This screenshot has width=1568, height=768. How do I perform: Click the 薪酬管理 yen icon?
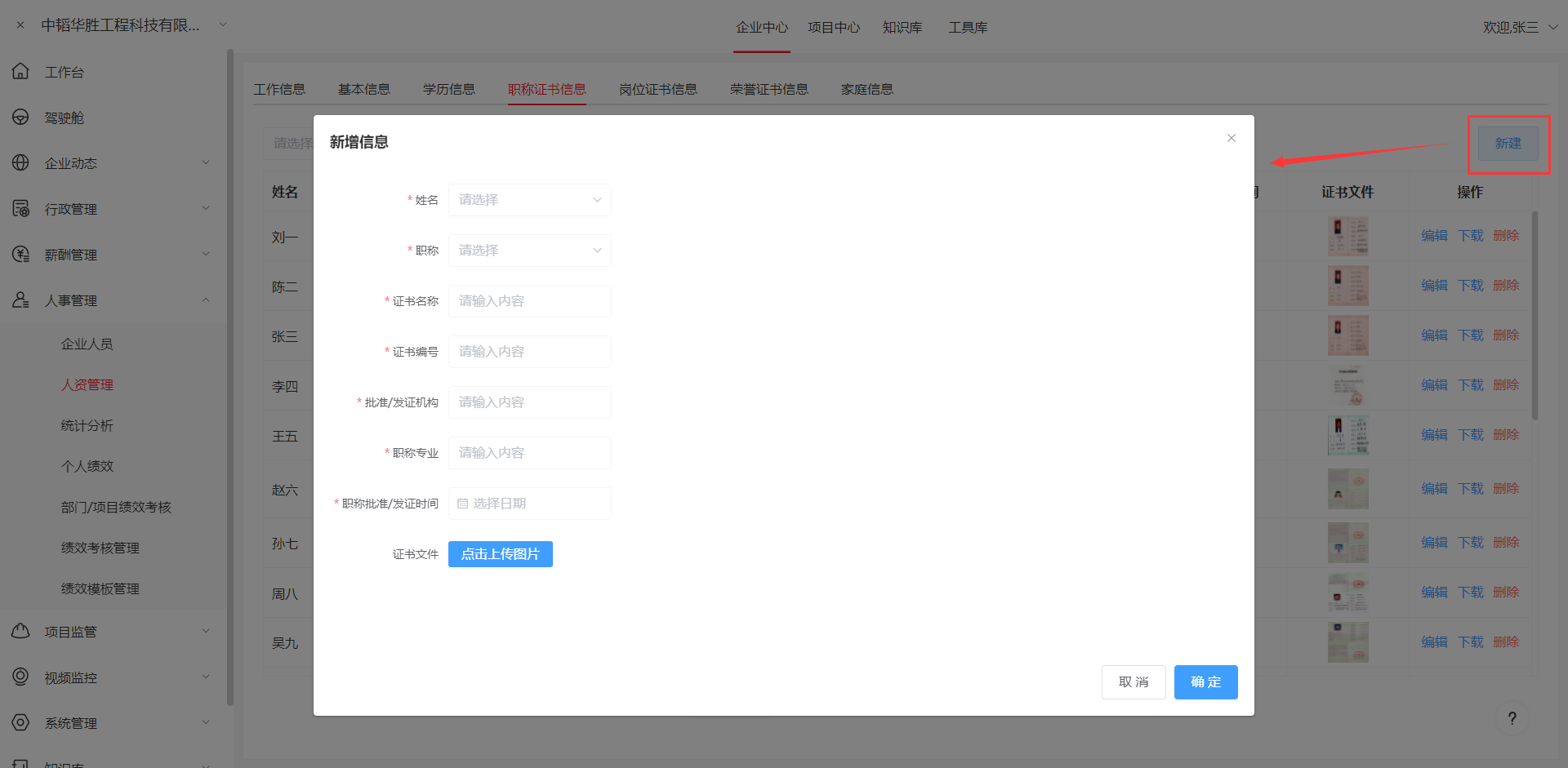[20, 255]
